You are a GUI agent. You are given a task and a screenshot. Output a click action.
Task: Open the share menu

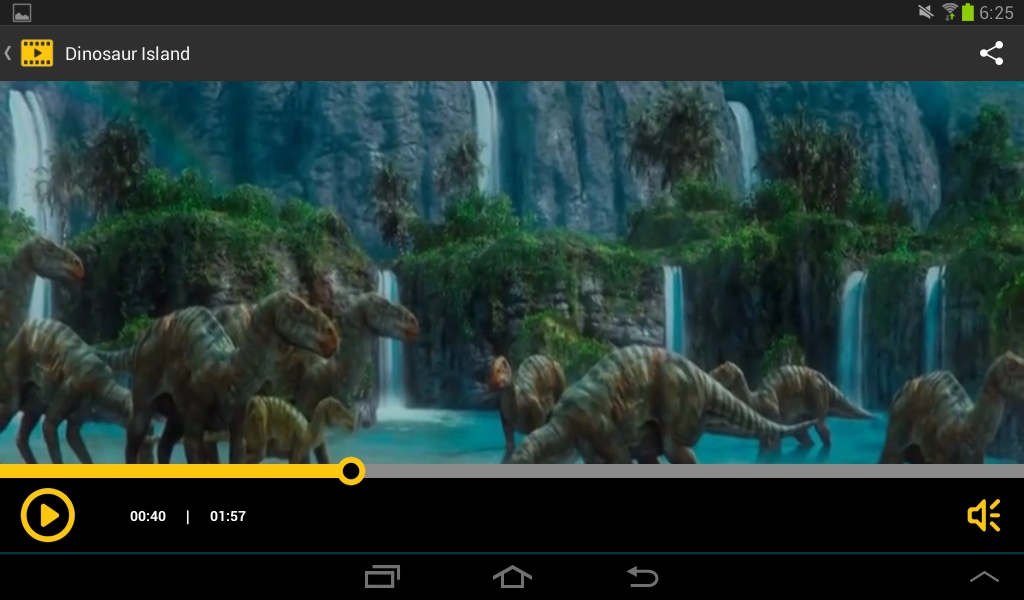pos(991,53)
